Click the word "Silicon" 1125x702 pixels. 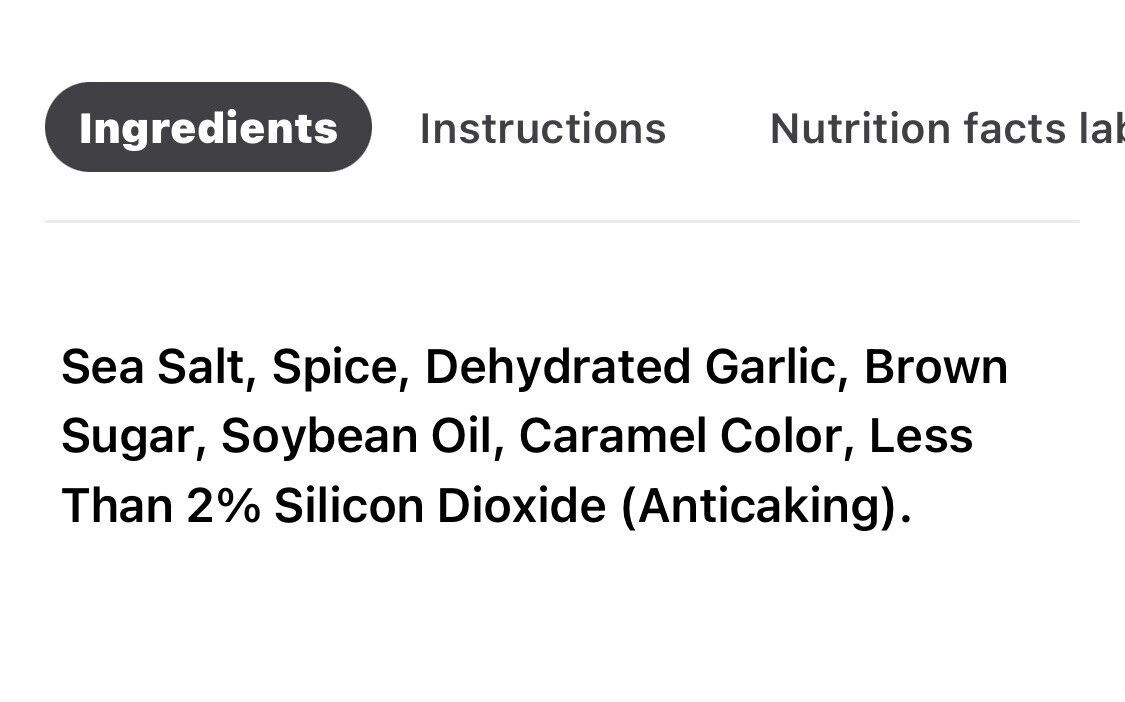pos(349,505)
